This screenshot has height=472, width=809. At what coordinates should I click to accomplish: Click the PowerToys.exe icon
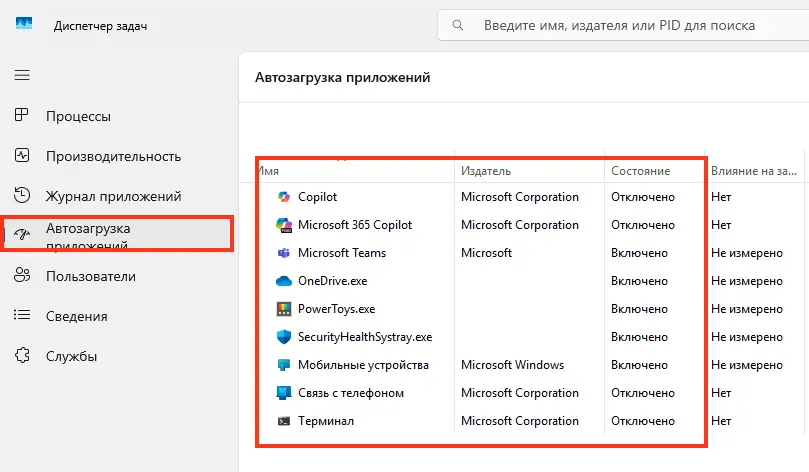pyautogui.click(x=284, y=308)
